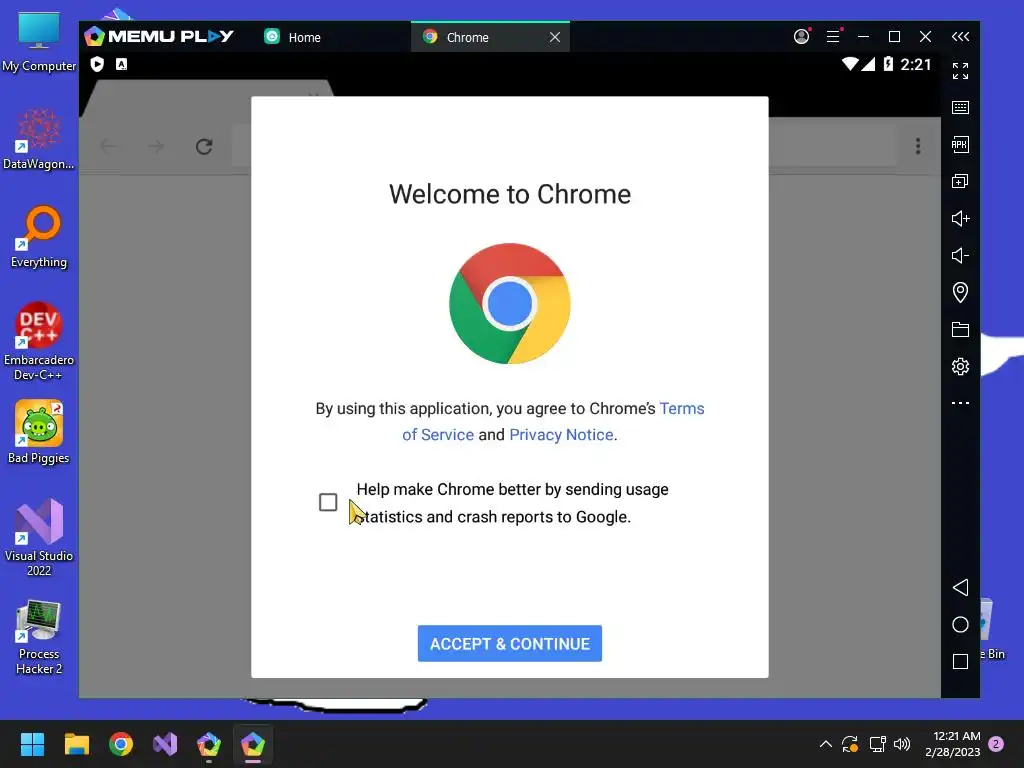Open Process Hacker 2 desktop shortcut

coord(39,637)
